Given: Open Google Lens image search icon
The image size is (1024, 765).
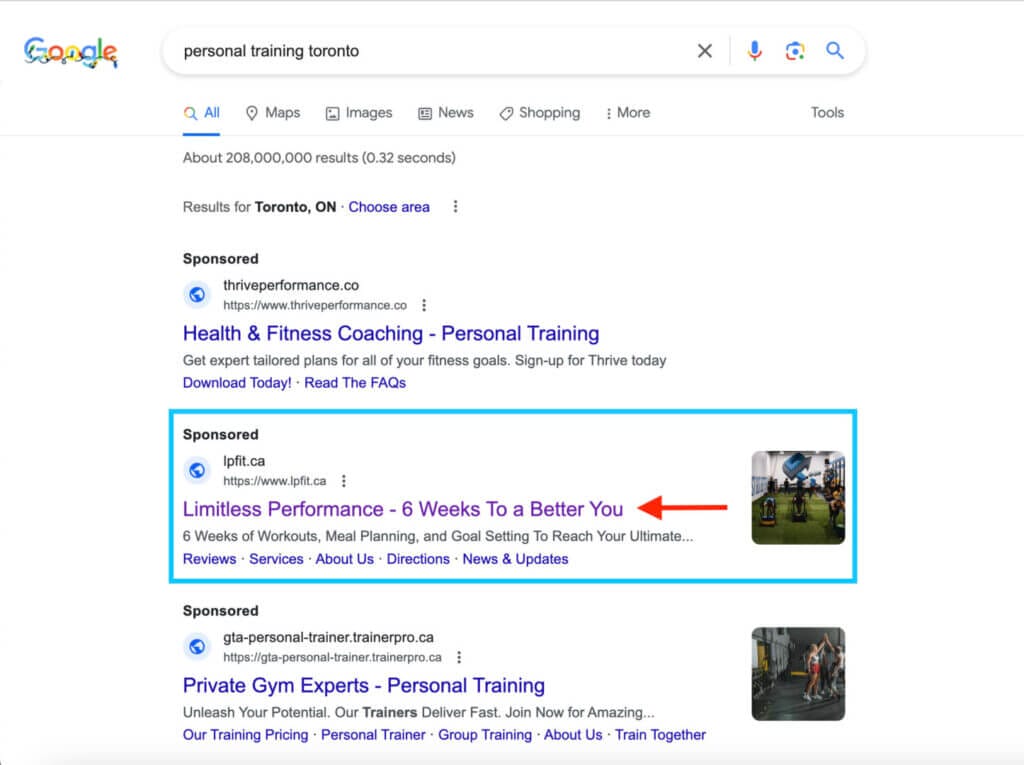Looking at the screenshot, I should click(794, 51).
